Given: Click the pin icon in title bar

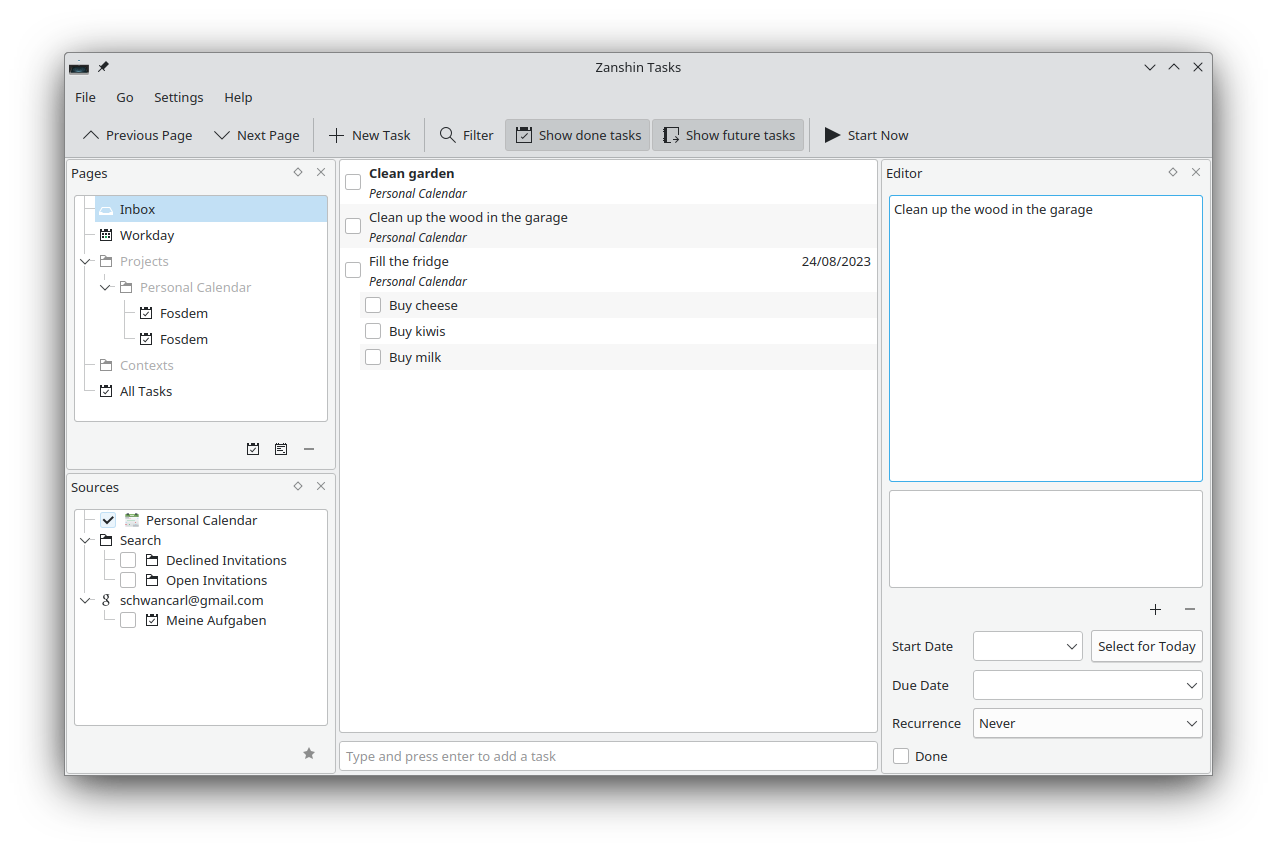Looking at the screenshot, I should click(x=103, y=67).
